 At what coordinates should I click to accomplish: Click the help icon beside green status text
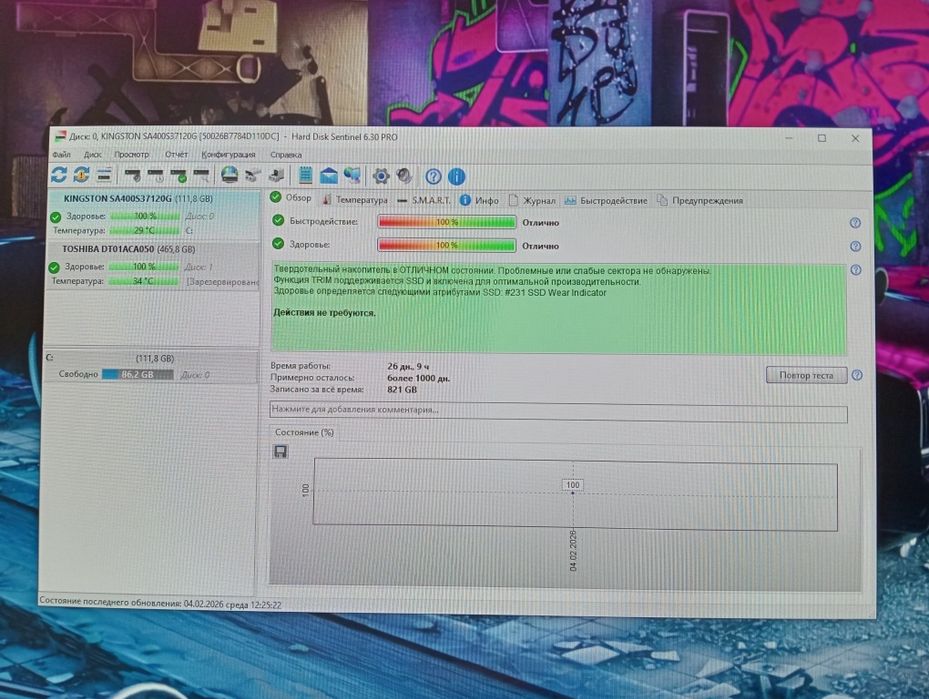coord(856,270)
